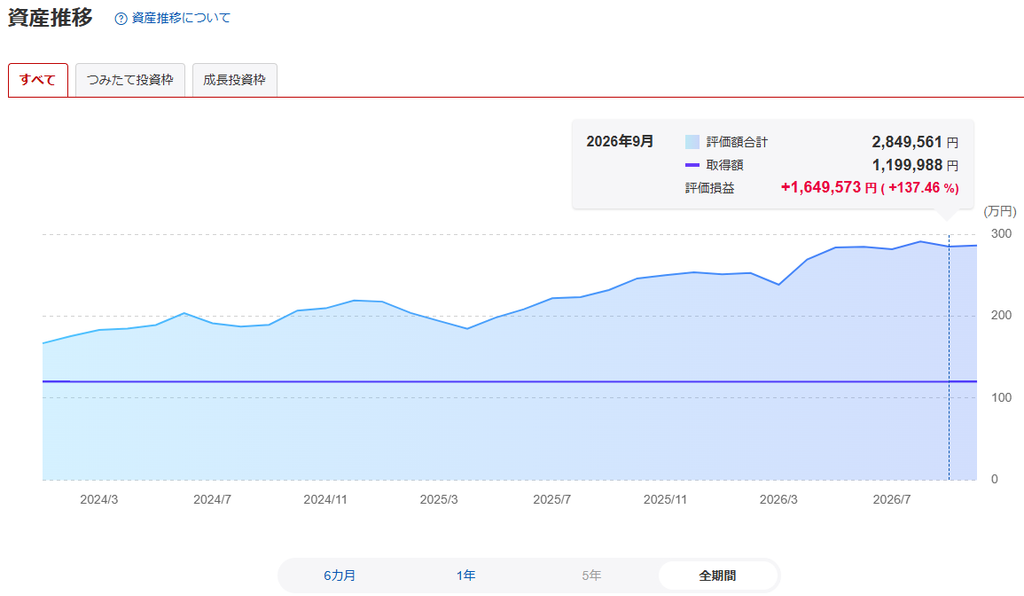Click the 2025/3 x-axis label
Image resolution: width=1024 pixels, height=596 pixels.
[439, 499]
